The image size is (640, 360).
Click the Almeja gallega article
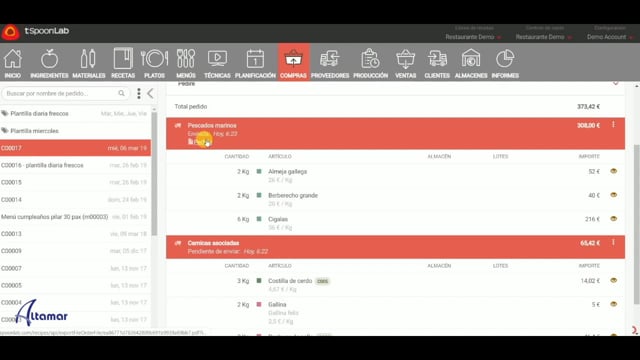click(287, 172)
